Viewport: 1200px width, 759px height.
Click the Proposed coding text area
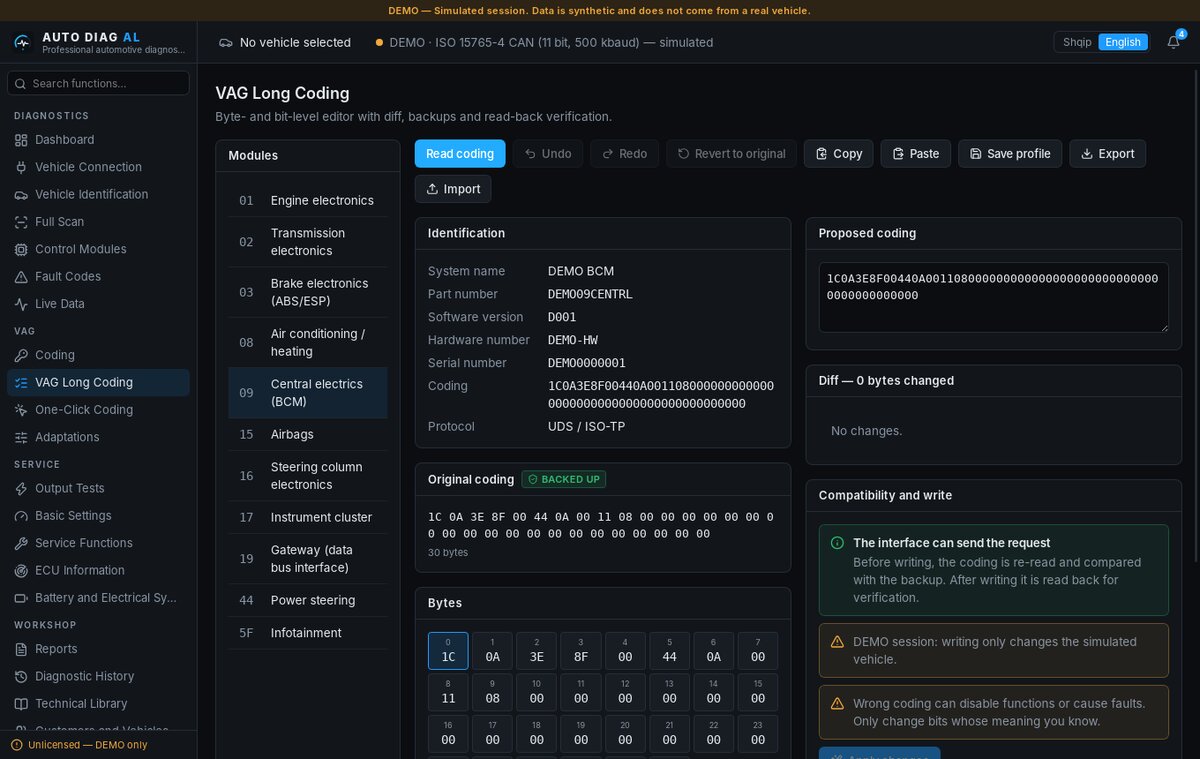pyautogui.click(x=994, y=297)
